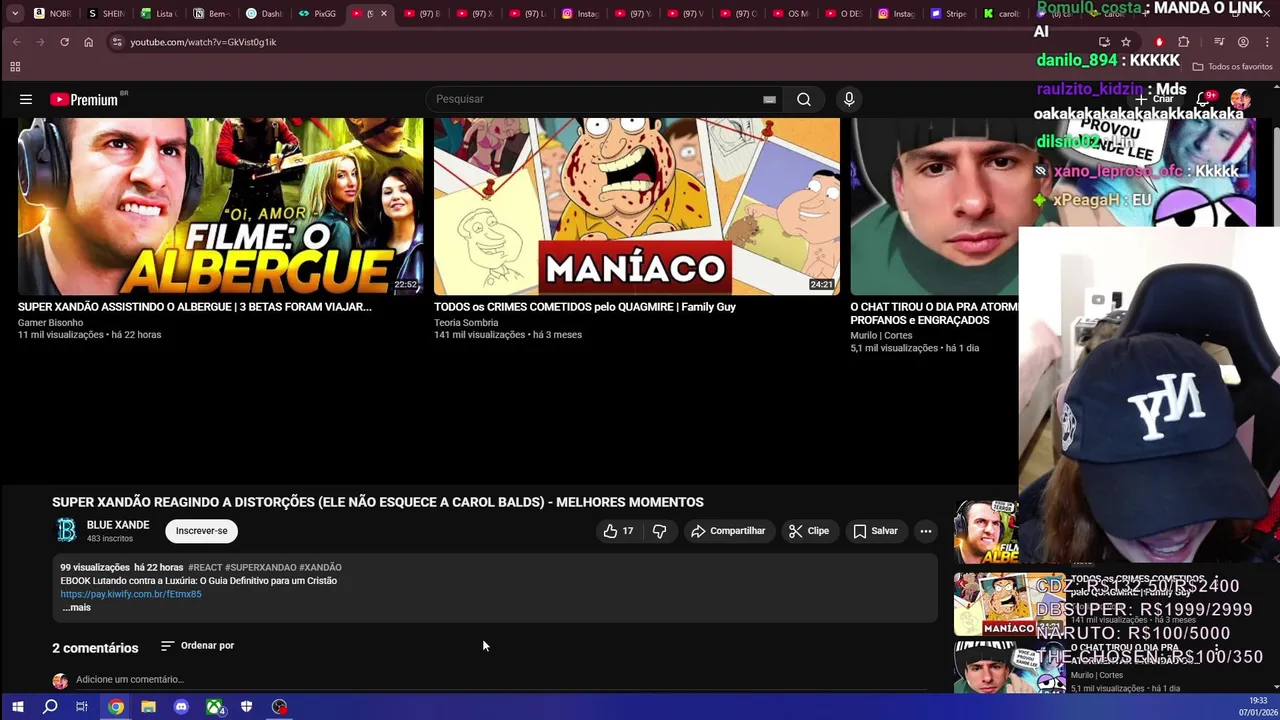Go forward with browser forward arrow
The height and width of the screenshot is (720, 1280).
pos(40,42)
